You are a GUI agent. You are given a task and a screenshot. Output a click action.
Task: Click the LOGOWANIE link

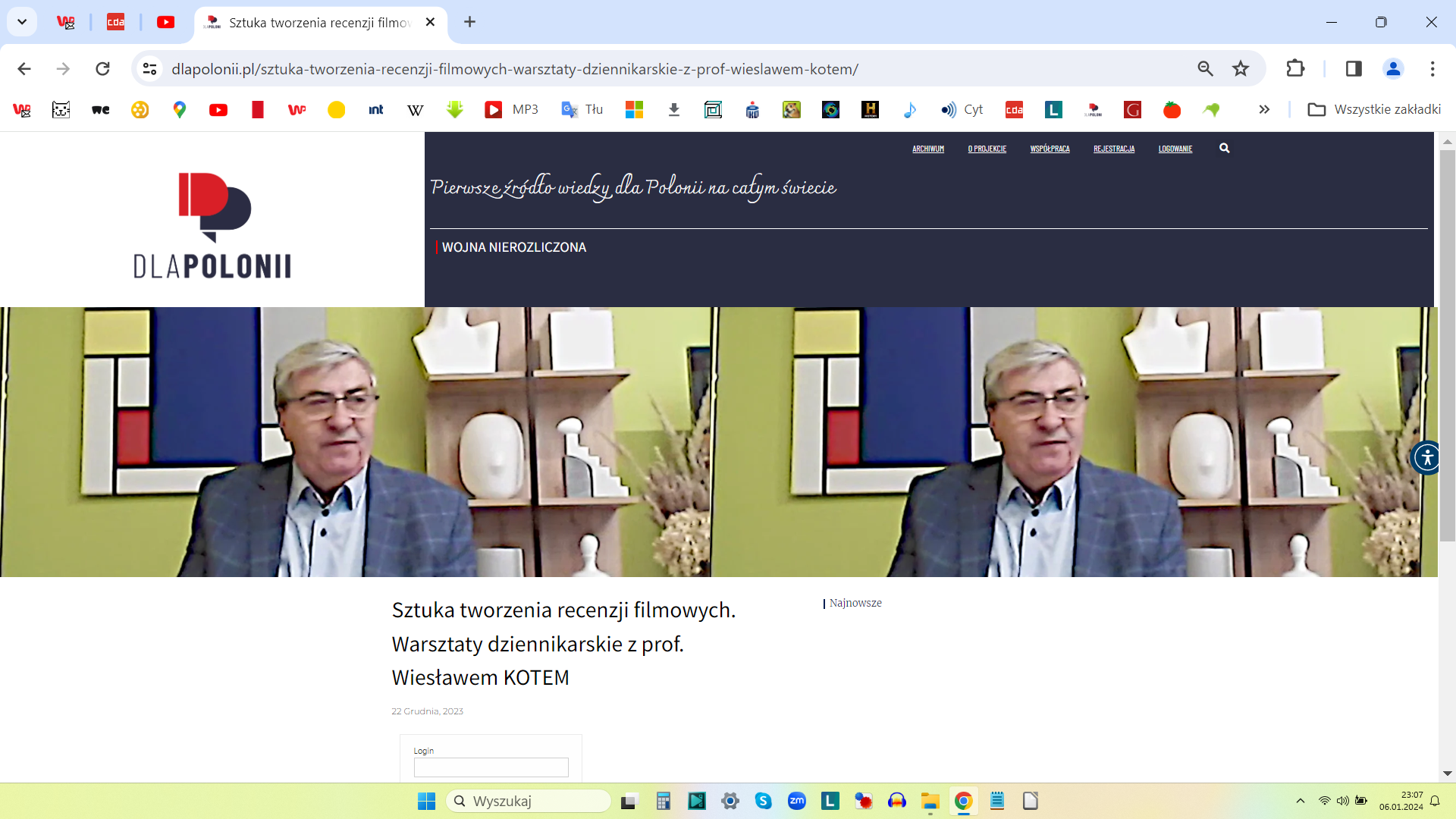(x=1175, y=149)
